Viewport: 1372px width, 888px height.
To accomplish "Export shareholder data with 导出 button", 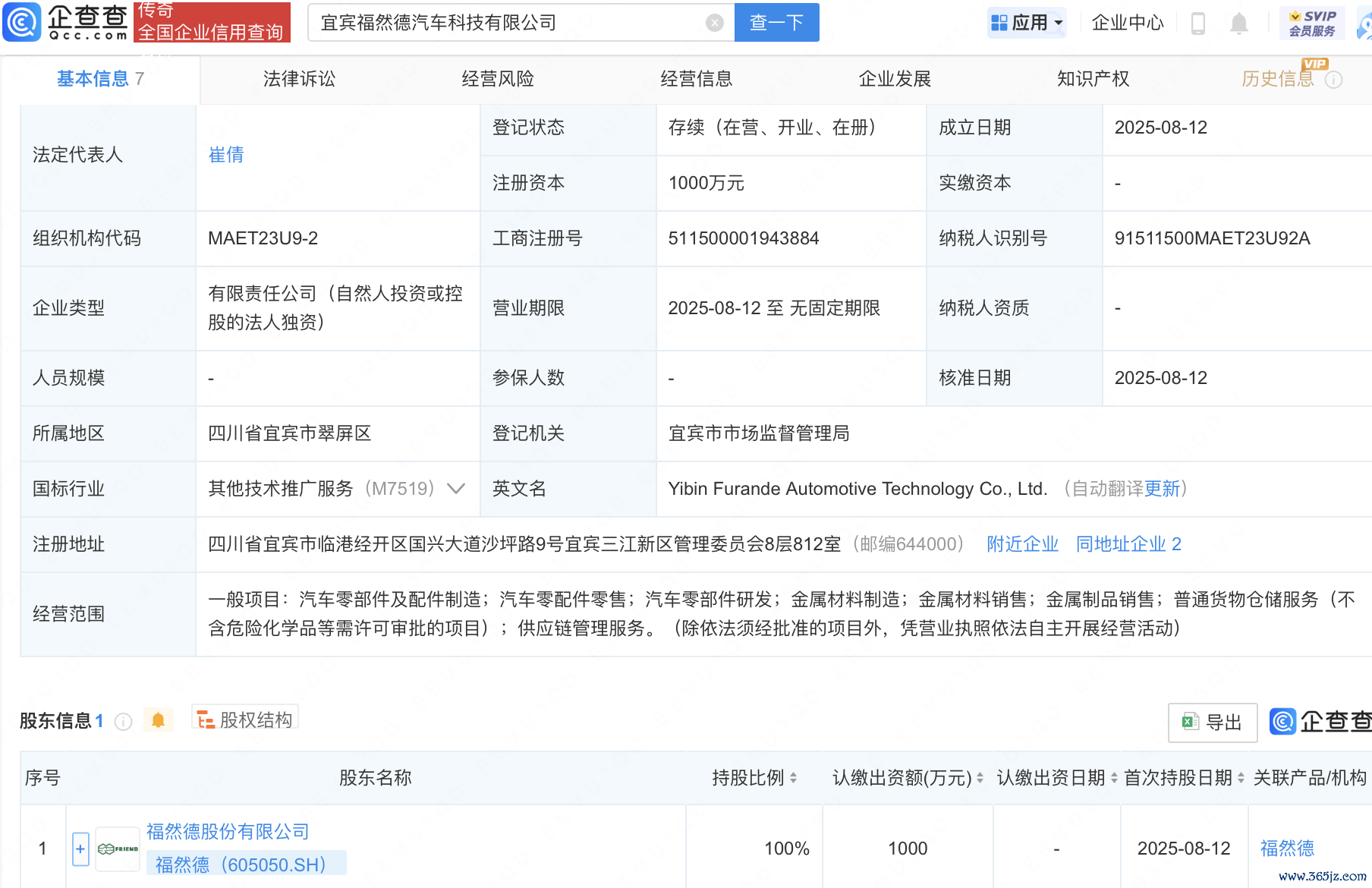I will 1212,722.
